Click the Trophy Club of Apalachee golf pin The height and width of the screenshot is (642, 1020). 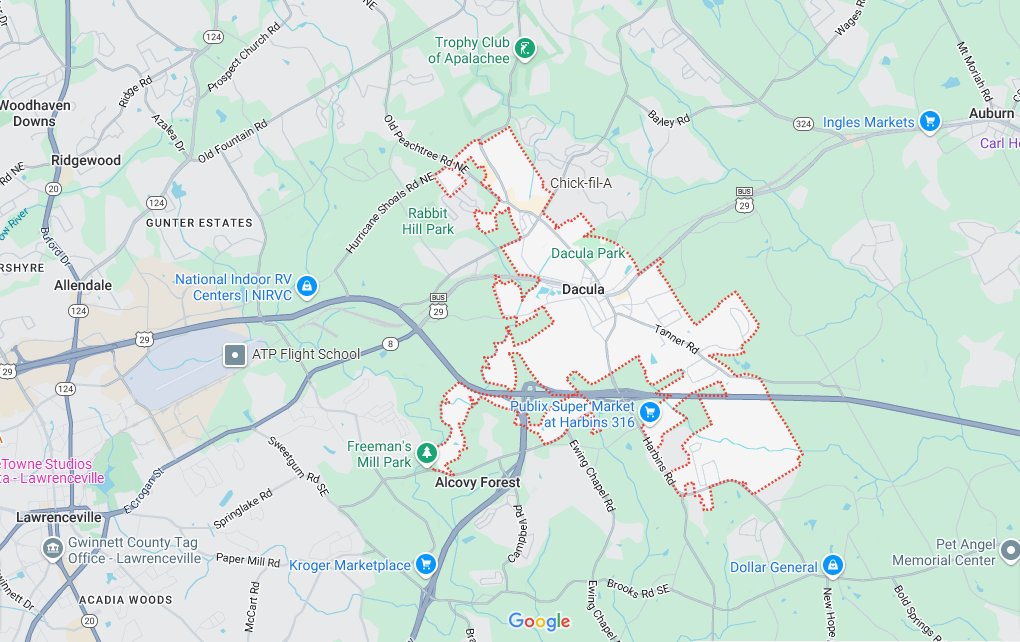click(x=525, y=49)
